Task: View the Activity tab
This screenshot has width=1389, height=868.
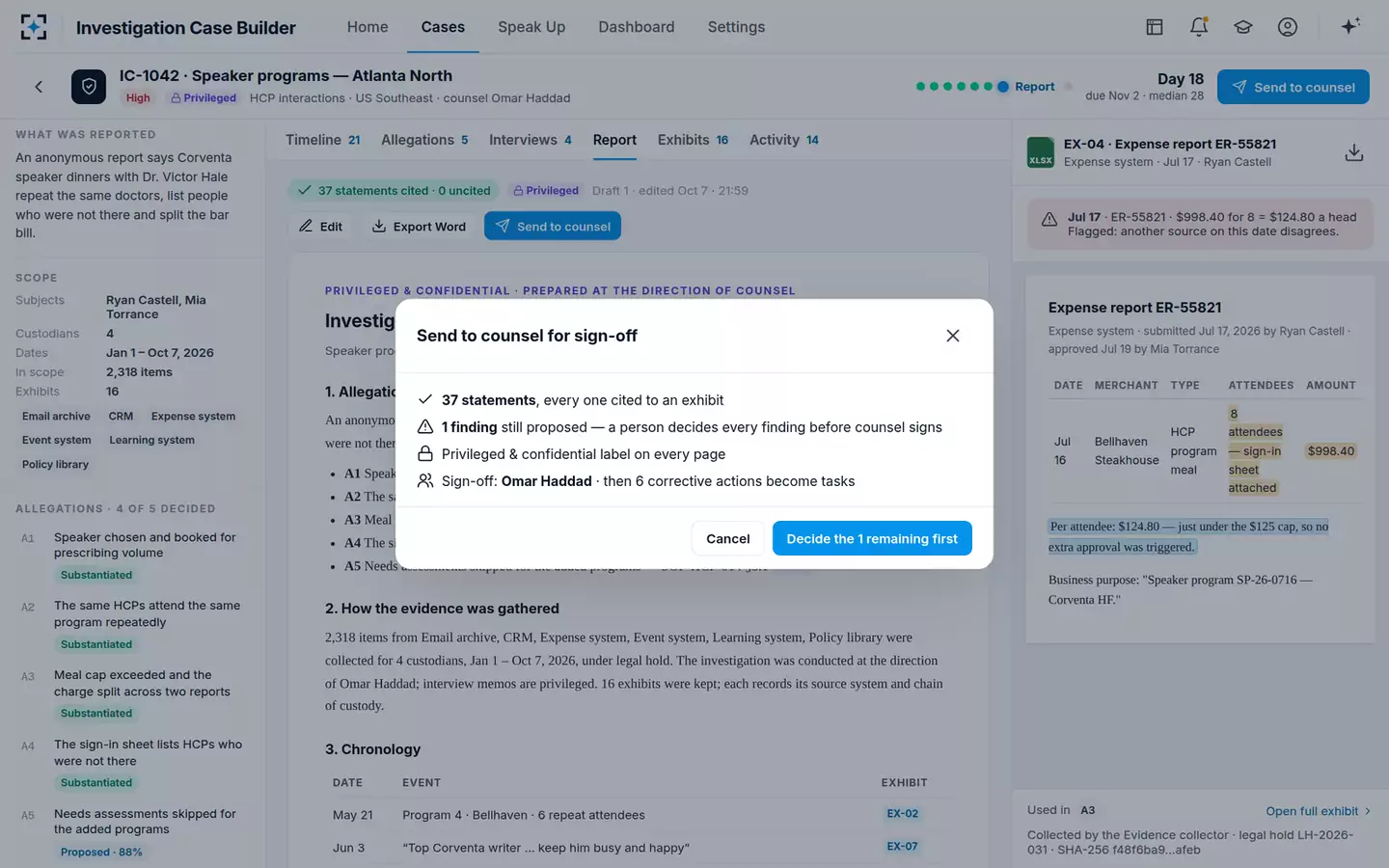Action: (784, 140)
